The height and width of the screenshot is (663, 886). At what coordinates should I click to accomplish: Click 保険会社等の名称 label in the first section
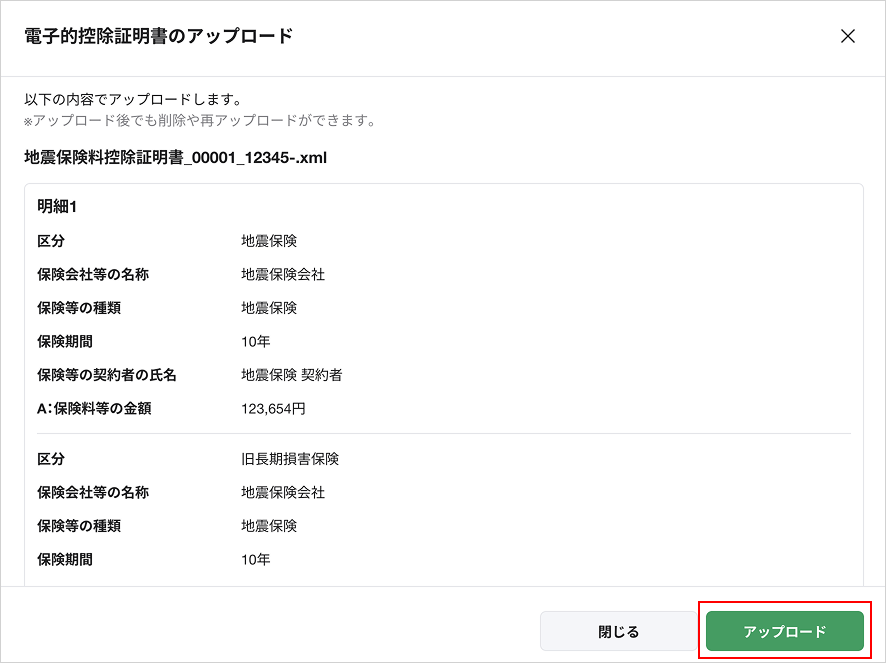point(93,274)
